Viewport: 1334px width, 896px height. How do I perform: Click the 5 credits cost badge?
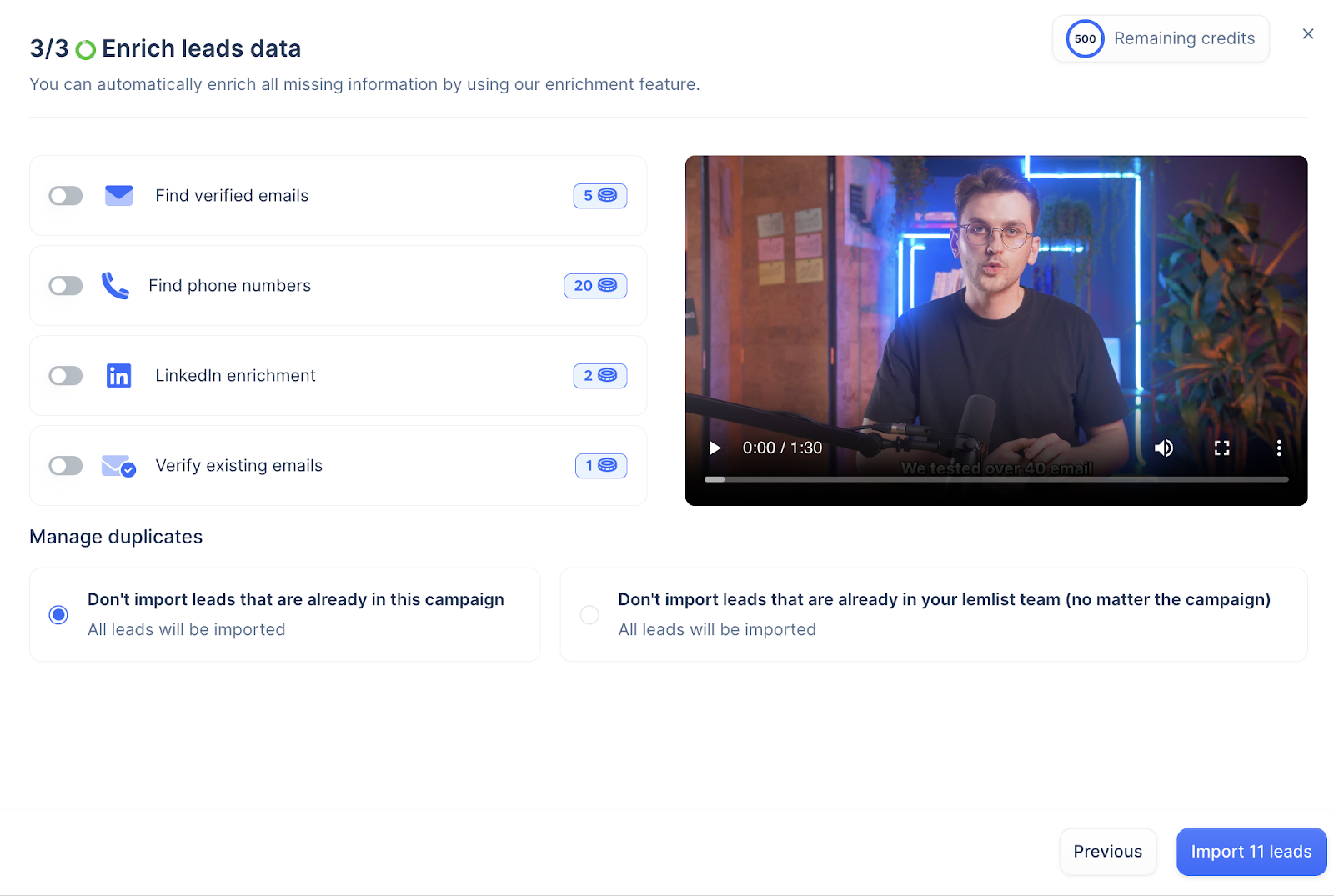(599, 196)
